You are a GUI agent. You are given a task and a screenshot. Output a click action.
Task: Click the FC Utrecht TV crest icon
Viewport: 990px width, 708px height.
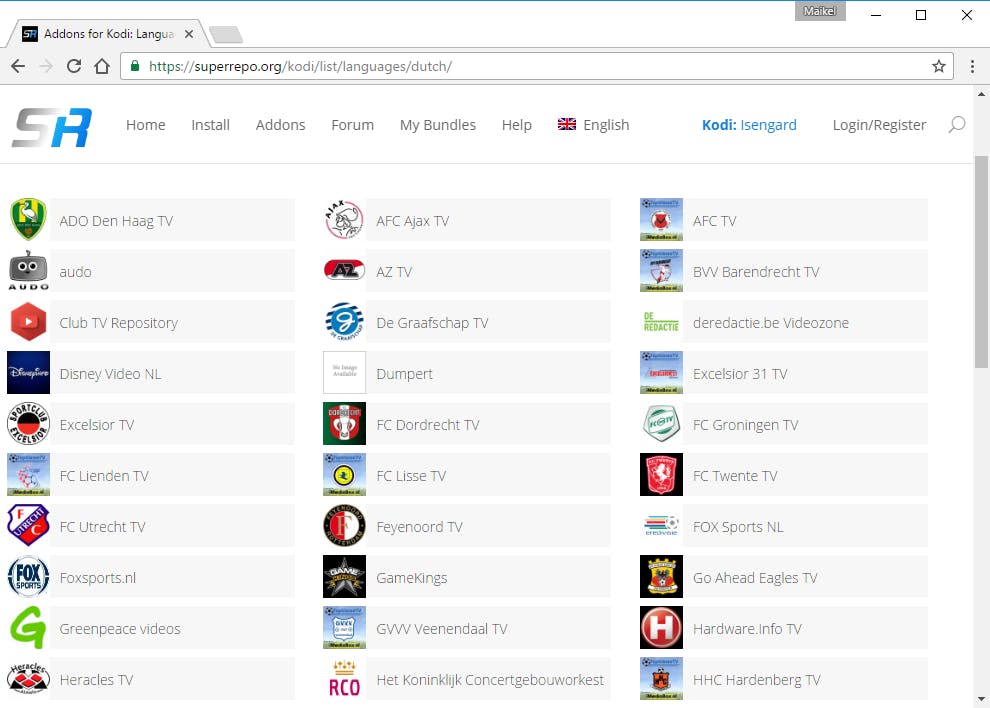28,525
